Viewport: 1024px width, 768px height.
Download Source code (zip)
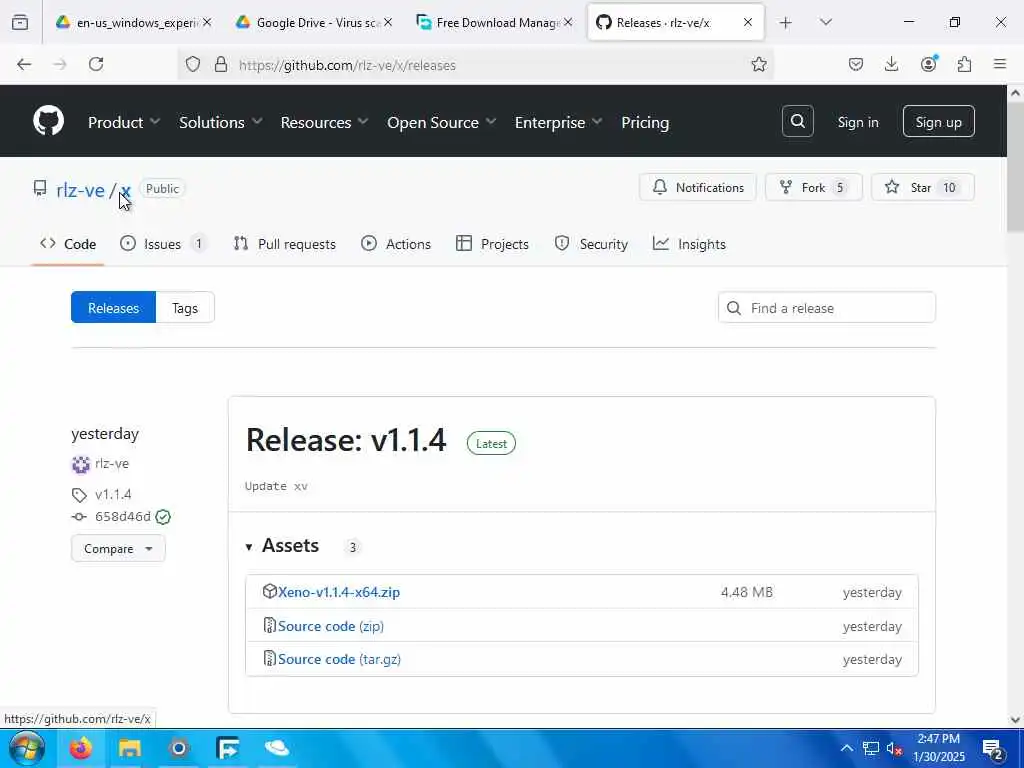pyautogui.click(x=330, y=626)
